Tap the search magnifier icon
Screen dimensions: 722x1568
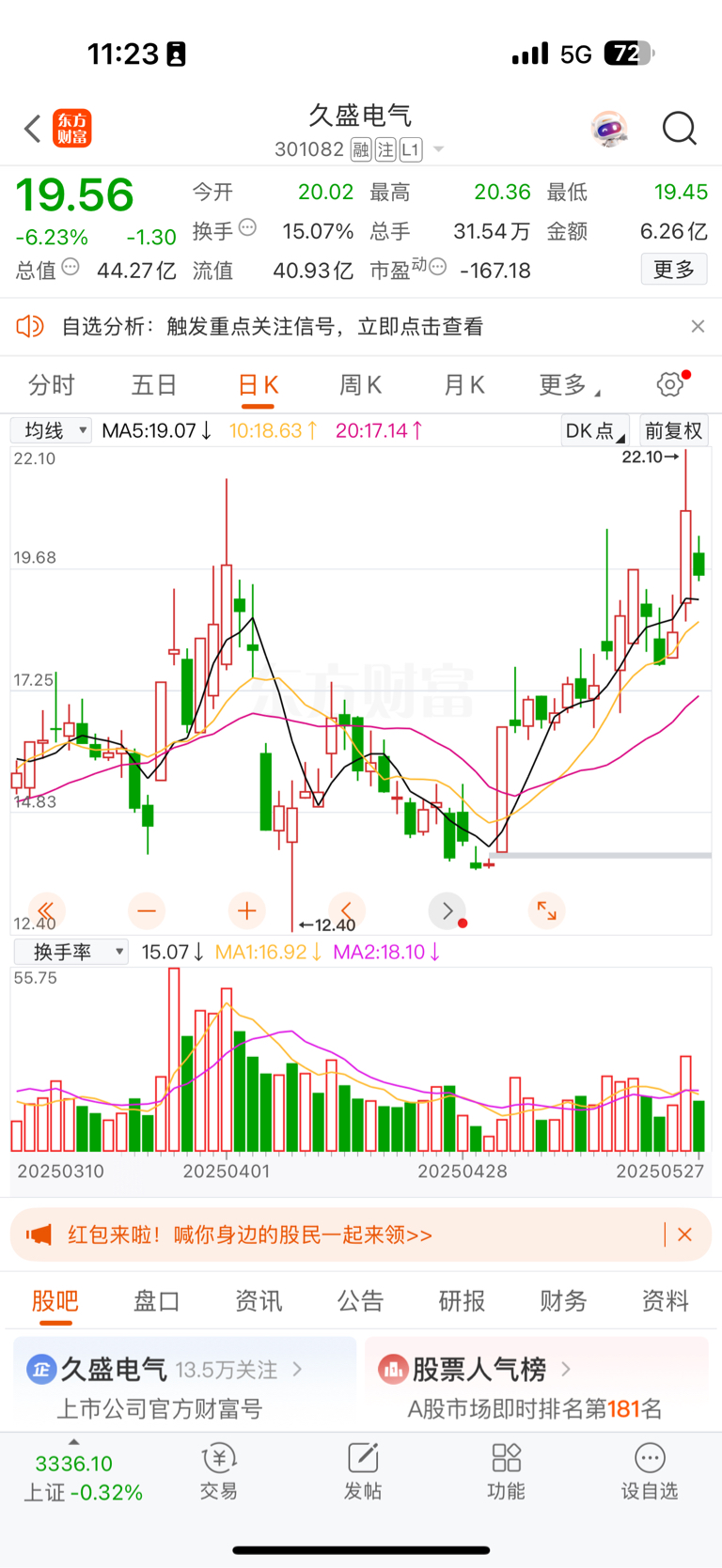pyautogui.click(x=679, y=129)
